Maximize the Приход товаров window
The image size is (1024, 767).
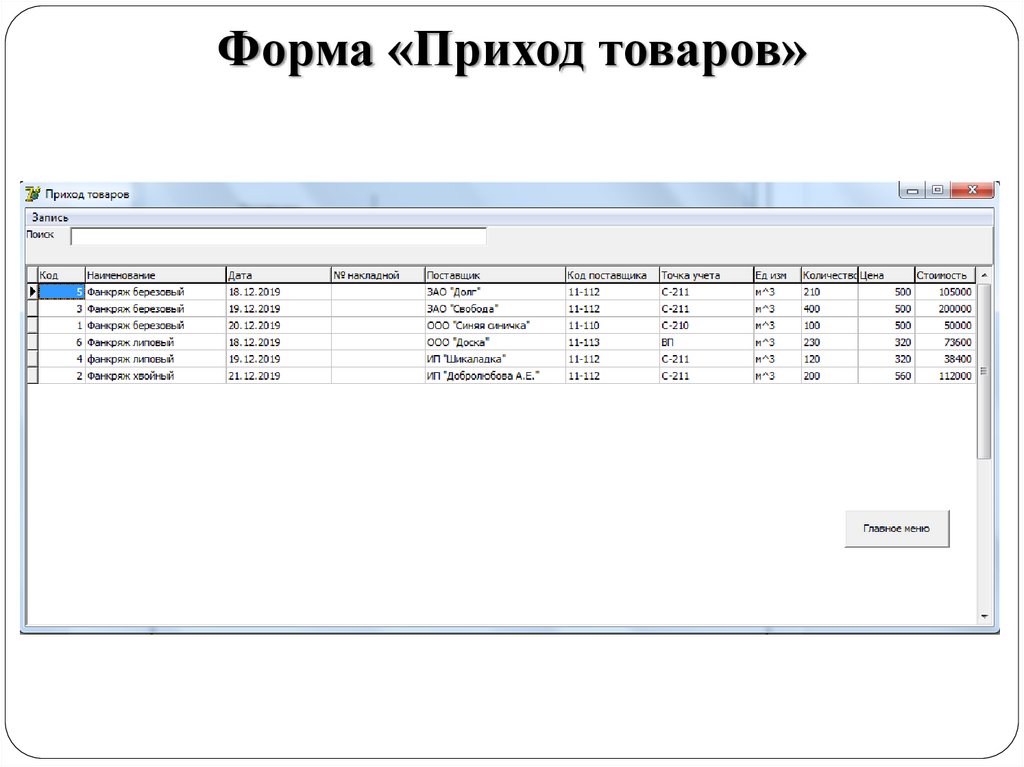(937, 190)
